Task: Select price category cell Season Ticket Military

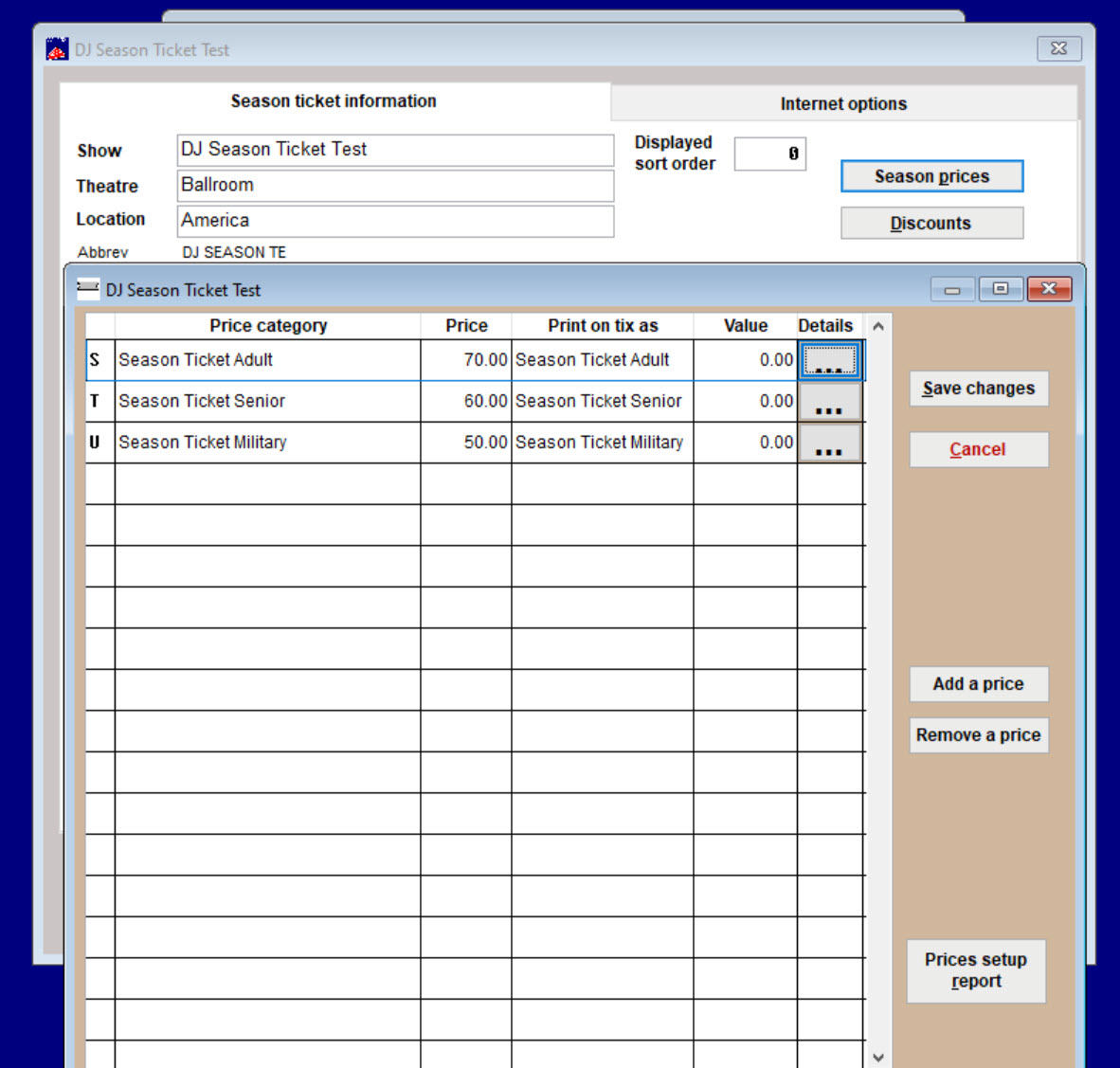Action: pos(268,443)
